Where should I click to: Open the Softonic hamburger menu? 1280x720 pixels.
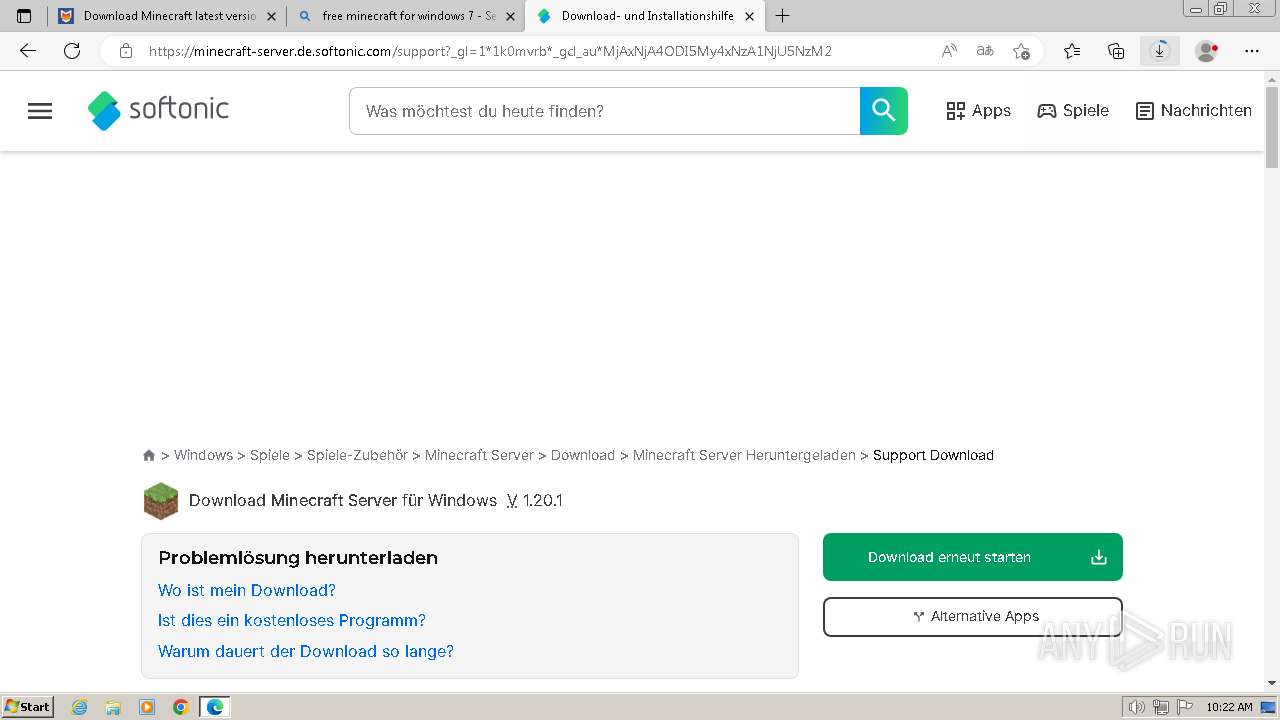40,111
